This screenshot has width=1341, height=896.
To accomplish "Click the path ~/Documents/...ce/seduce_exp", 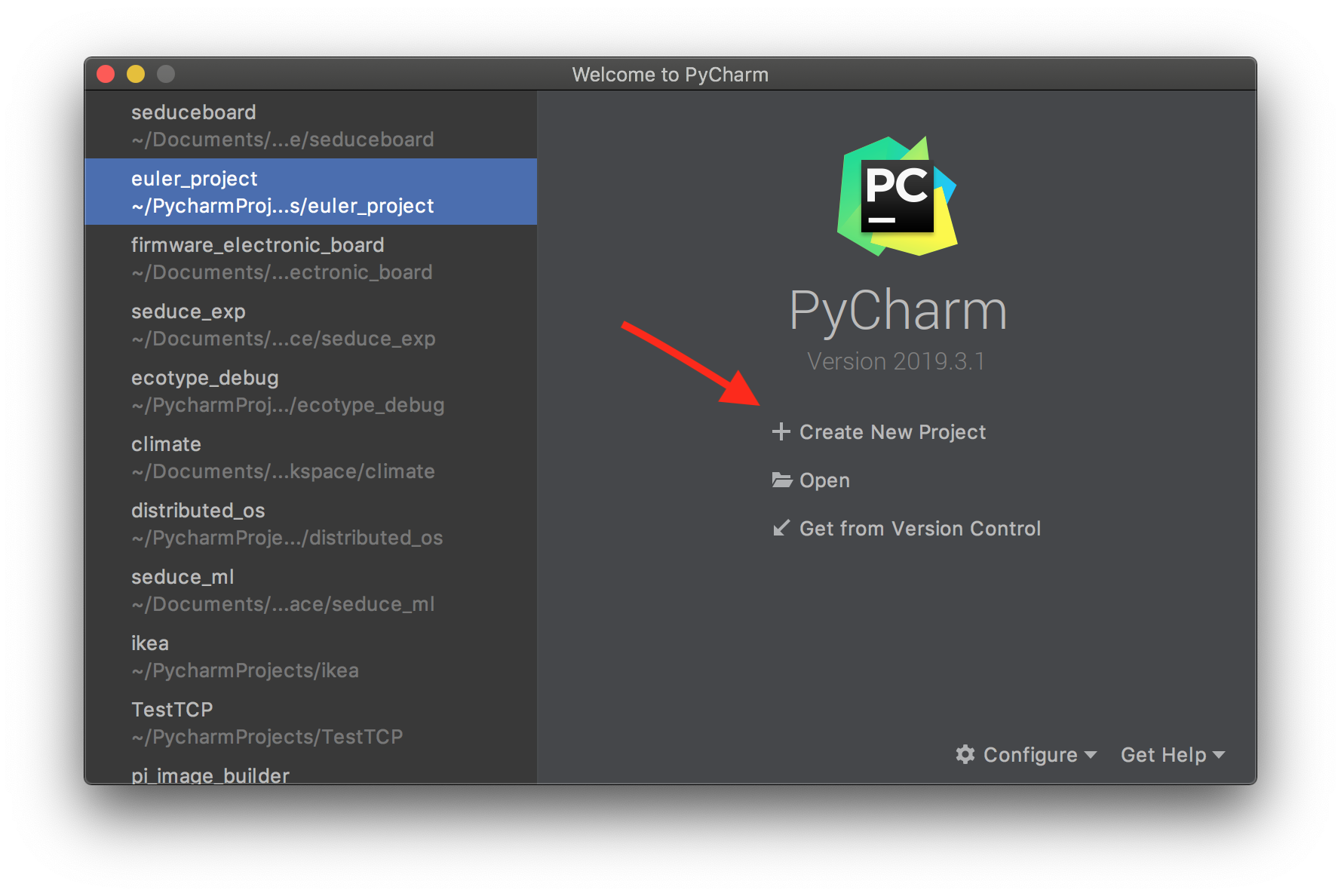I will 284,339.
